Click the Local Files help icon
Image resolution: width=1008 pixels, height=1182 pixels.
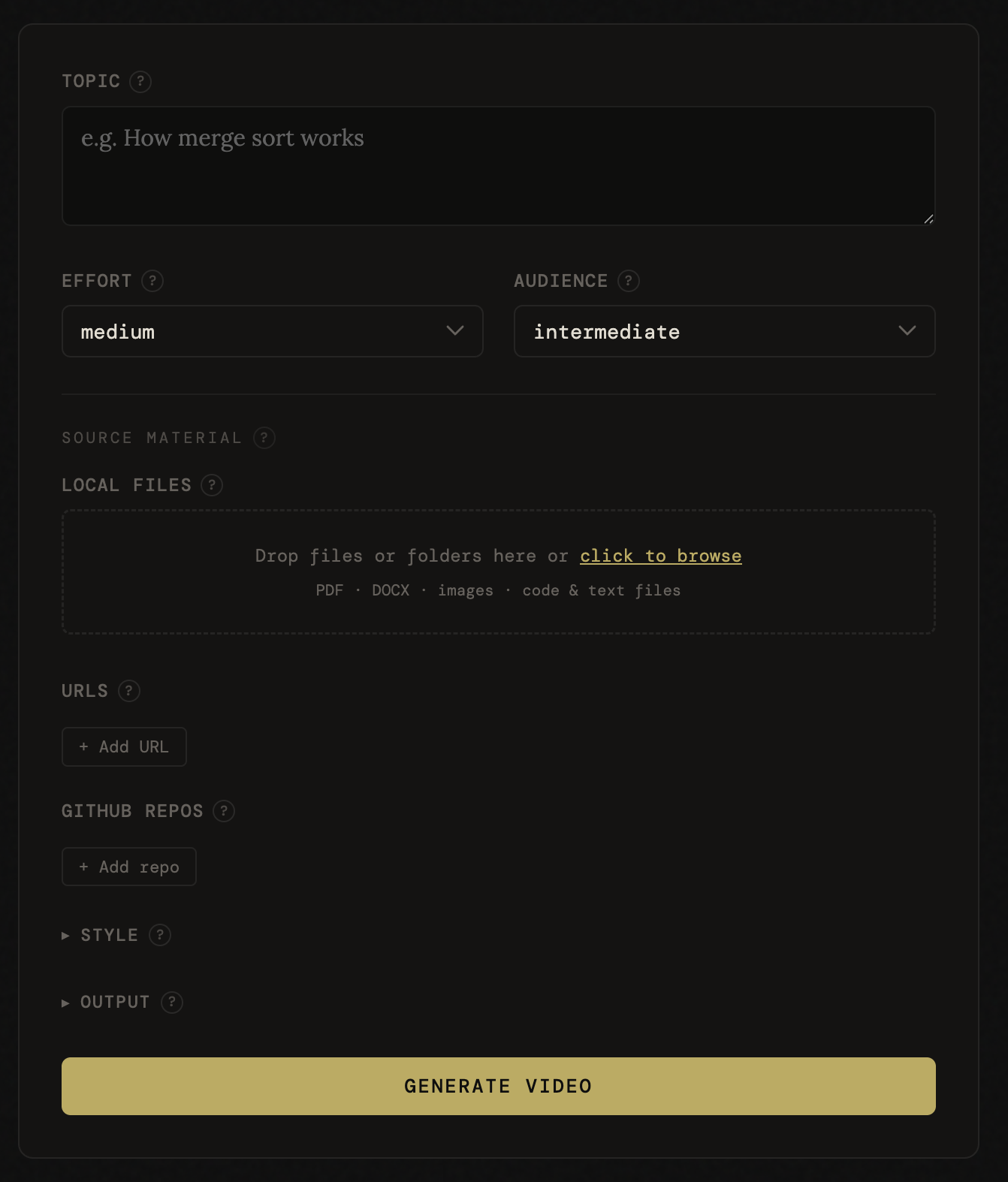pos(212,485)
